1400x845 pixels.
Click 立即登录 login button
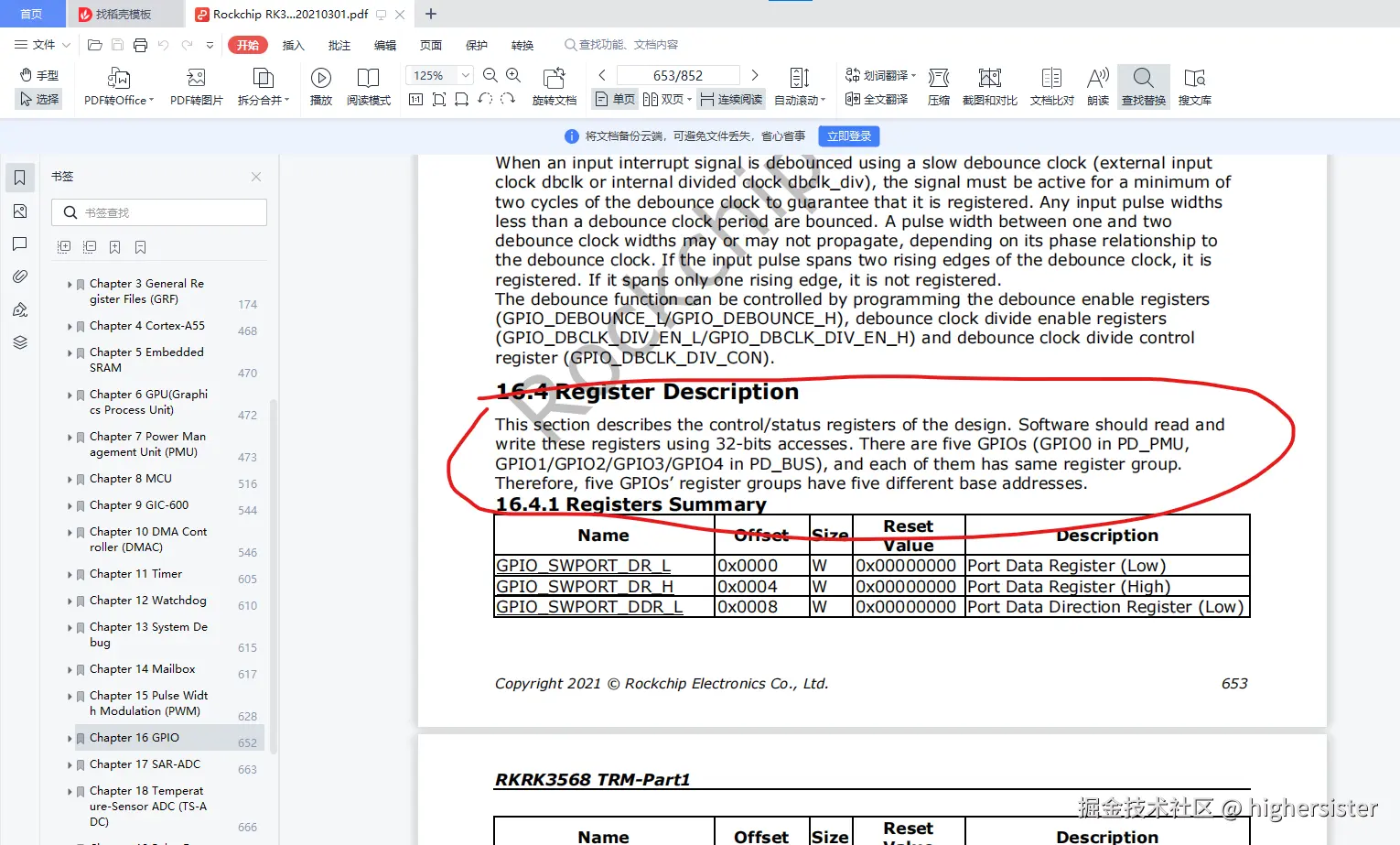click(849, 136)
